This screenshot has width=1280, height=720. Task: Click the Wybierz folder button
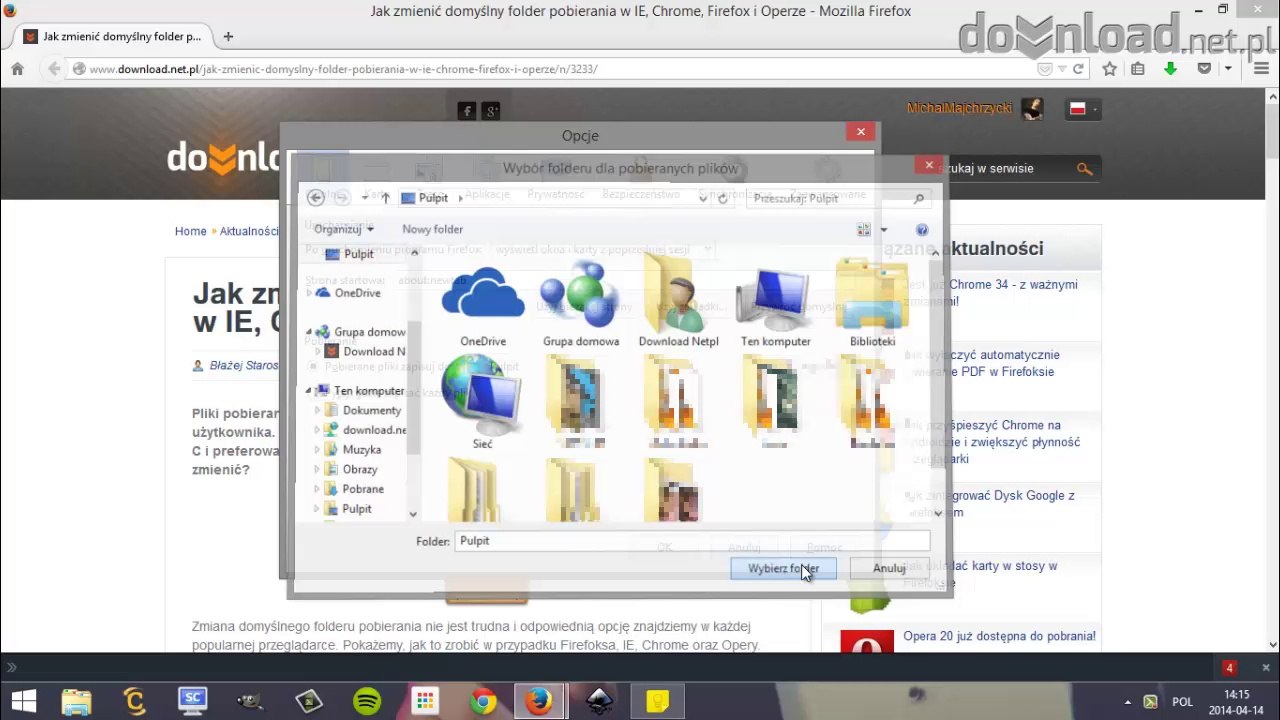pyautogui.click(x=783, y=568)
